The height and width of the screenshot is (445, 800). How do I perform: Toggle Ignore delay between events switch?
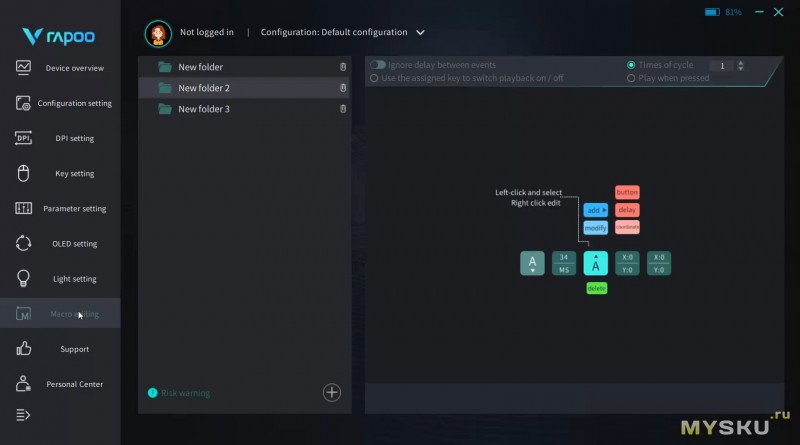click(378, 65)
